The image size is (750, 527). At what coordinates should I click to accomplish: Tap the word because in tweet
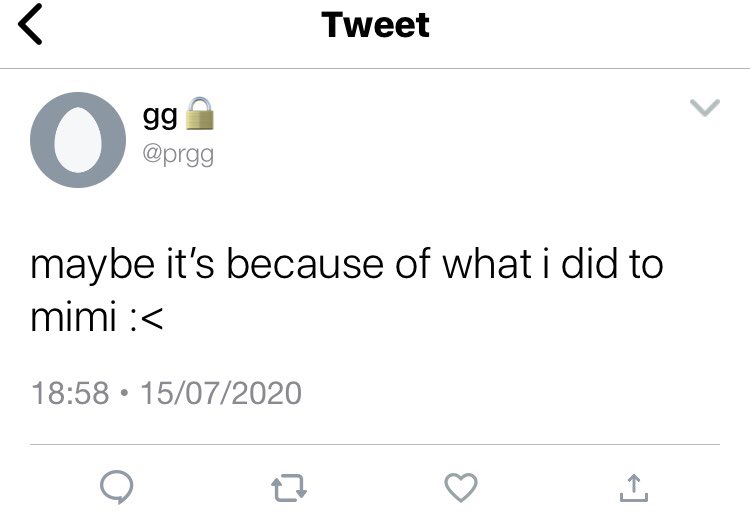click(x=305, y=264)
